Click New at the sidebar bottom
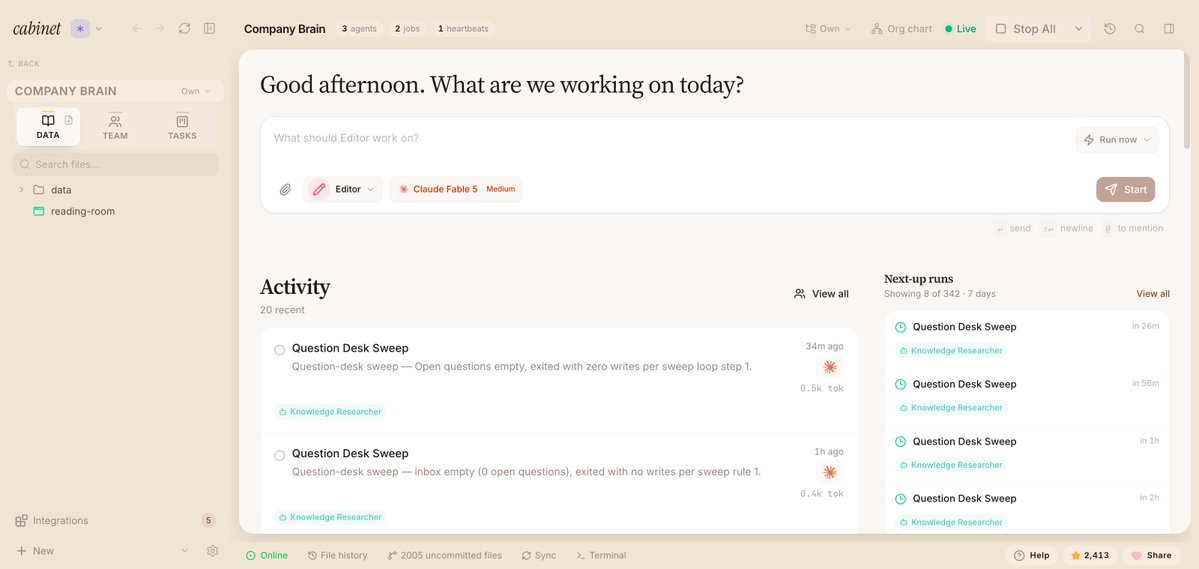 [35, 551]
